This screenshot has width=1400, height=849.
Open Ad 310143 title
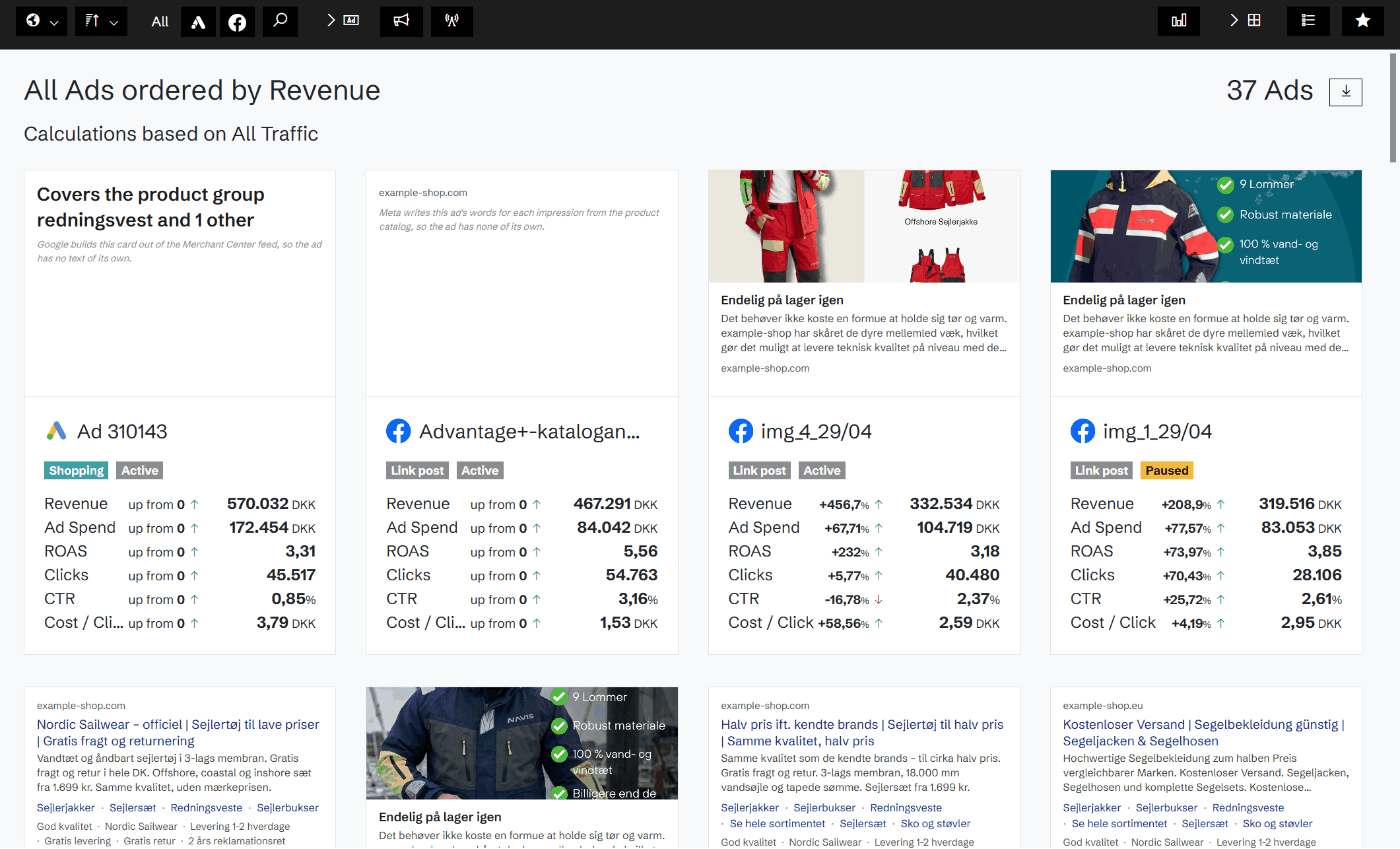pos(122,432)
